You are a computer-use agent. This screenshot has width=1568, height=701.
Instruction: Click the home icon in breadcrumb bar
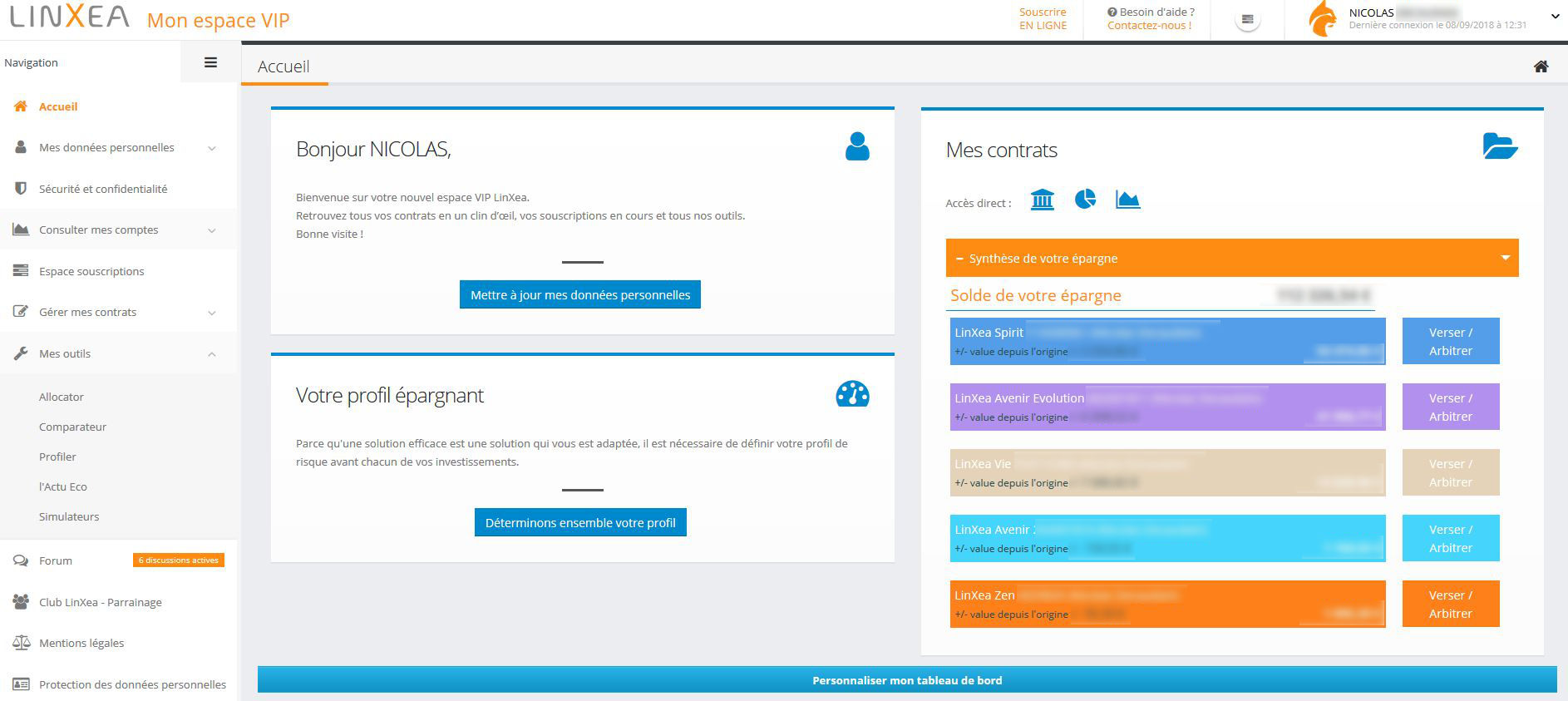click(x=1541, y=67)
